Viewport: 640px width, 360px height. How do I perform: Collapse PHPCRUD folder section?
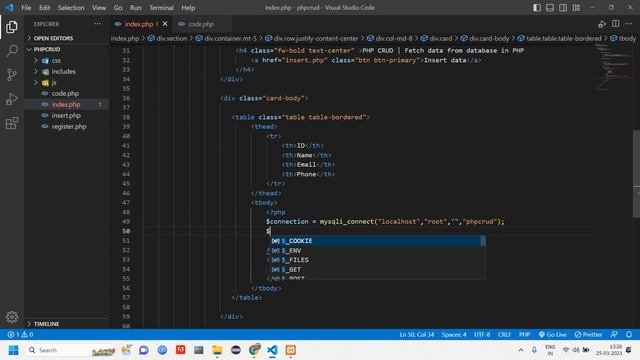click(47, 49)
